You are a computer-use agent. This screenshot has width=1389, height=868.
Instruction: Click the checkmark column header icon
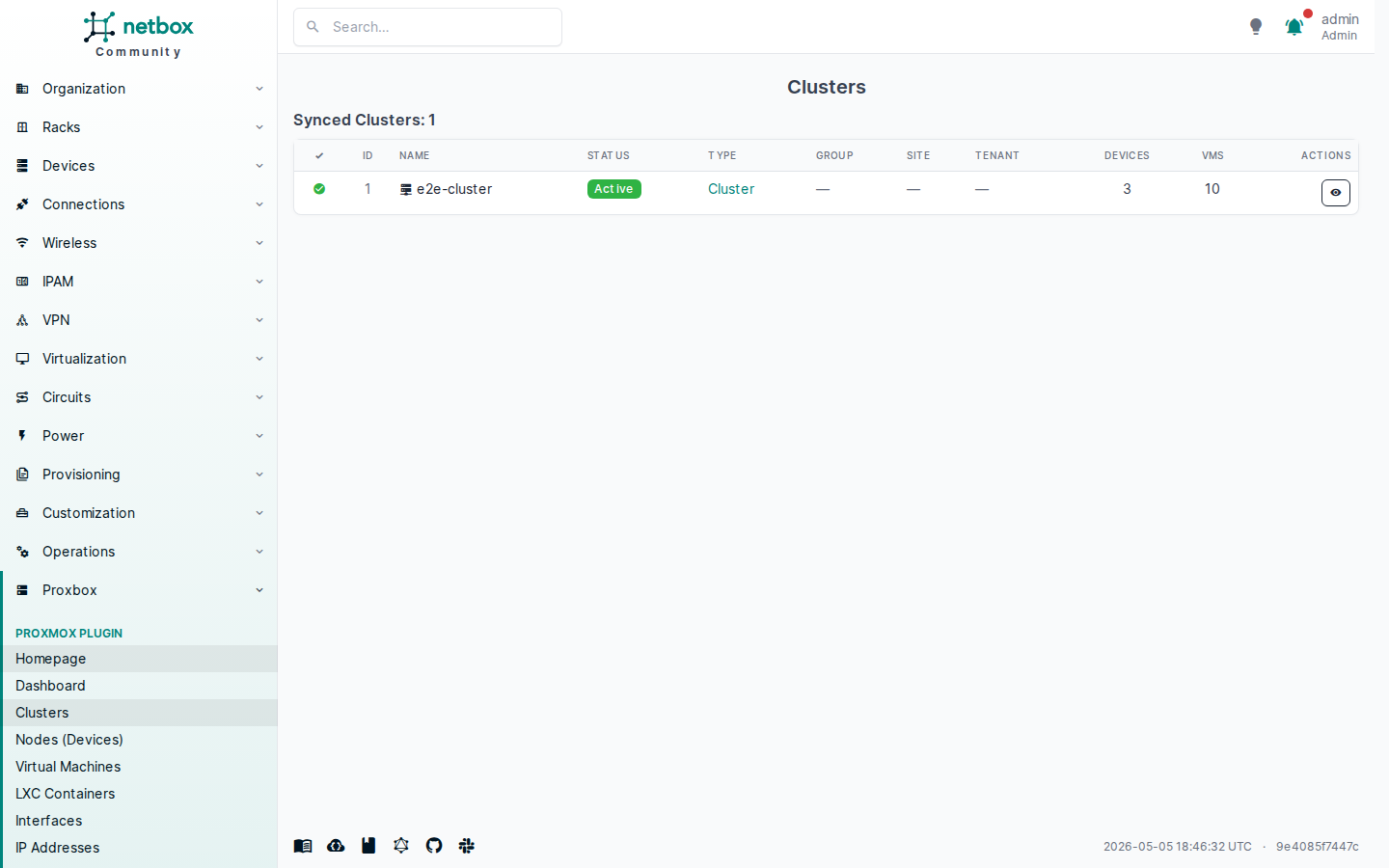point(319,155)
